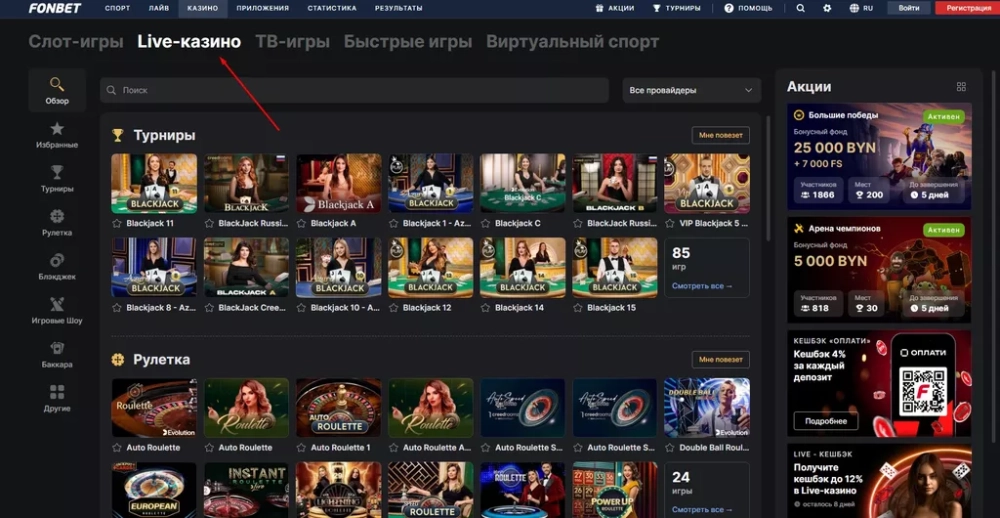This screenshot has height=518, width=1000.
Task: Click the Поиск search input field
Action: (355, 91)
